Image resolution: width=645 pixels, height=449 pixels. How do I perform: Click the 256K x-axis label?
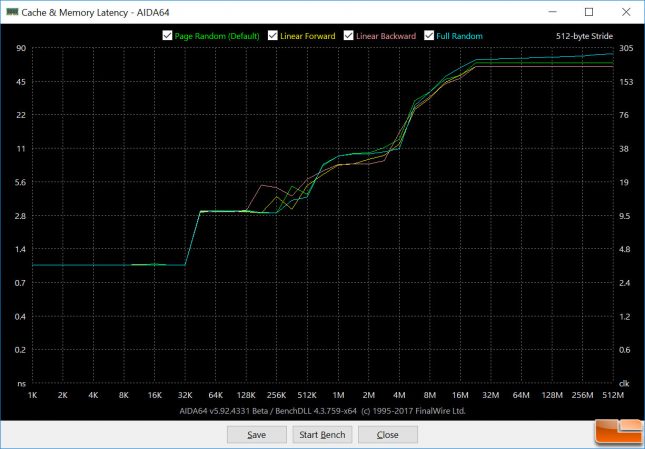click(x=276, y=395)
